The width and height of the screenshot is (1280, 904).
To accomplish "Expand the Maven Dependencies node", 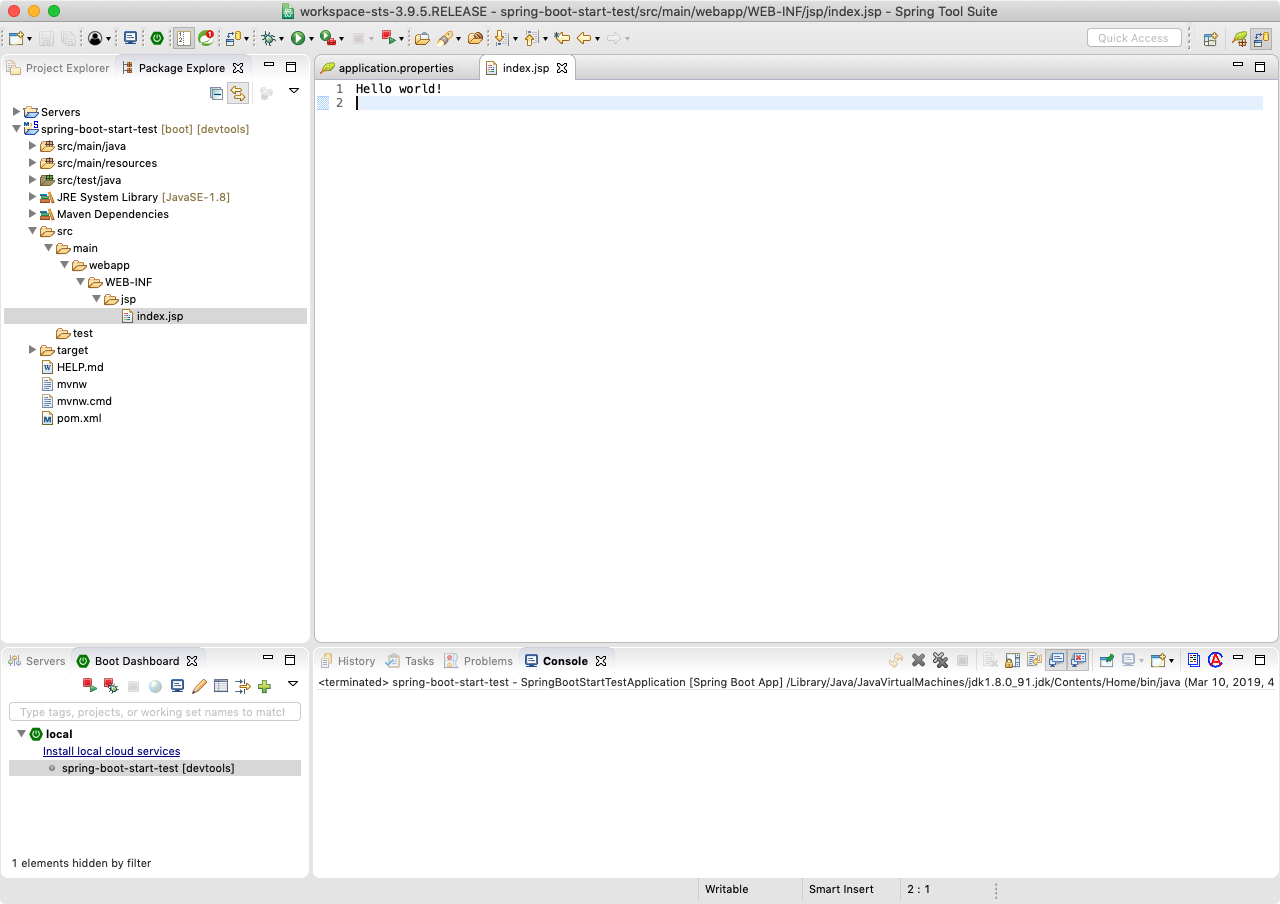I will (32, 214).
